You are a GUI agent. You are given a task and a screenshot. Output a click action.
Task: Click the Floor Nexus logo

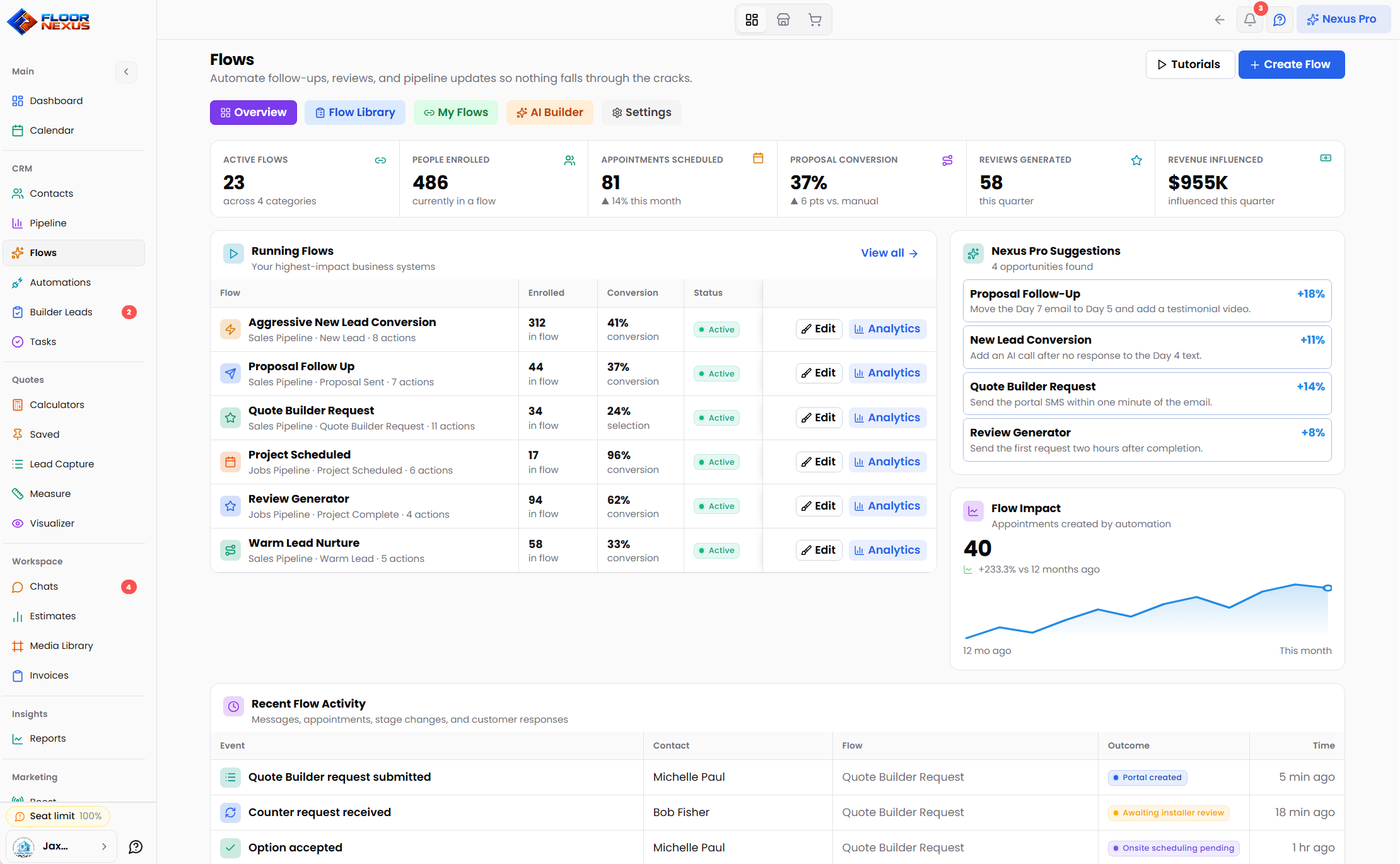tap(49, 21)
